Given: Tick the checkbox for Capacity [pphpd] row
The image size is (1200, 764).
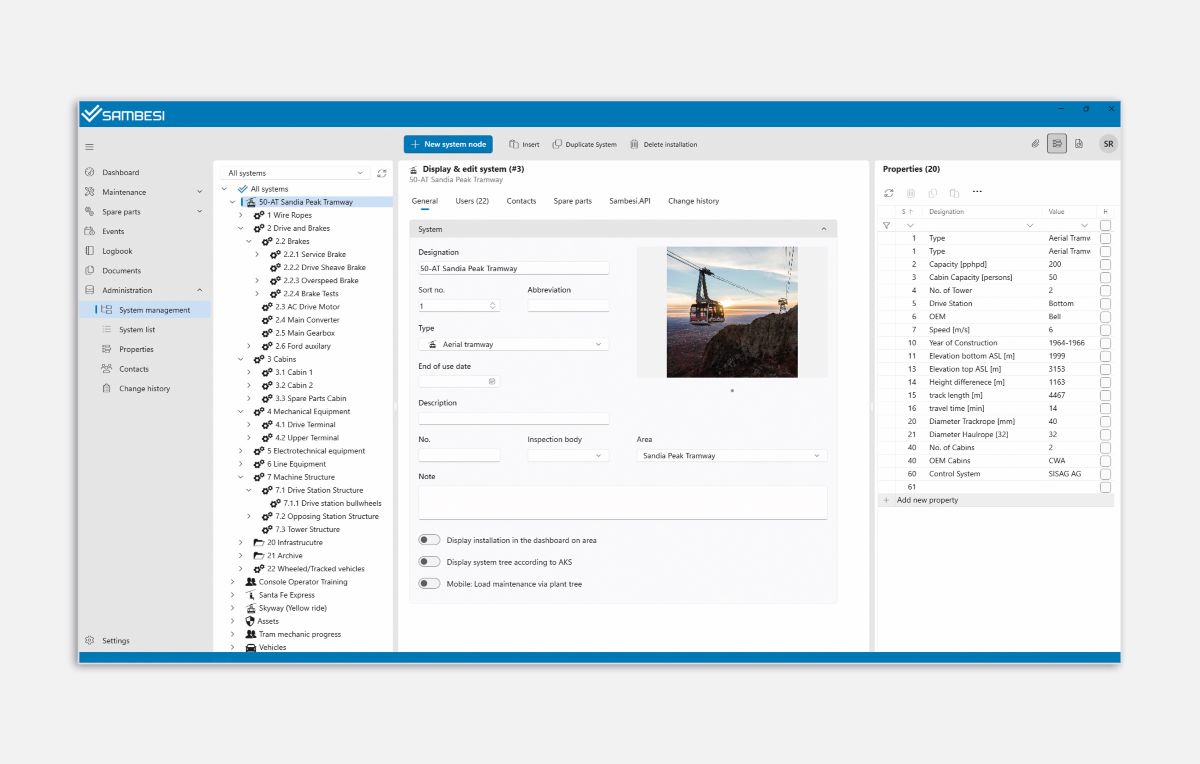Looking at the screenshot, I should pos(1105,264).
